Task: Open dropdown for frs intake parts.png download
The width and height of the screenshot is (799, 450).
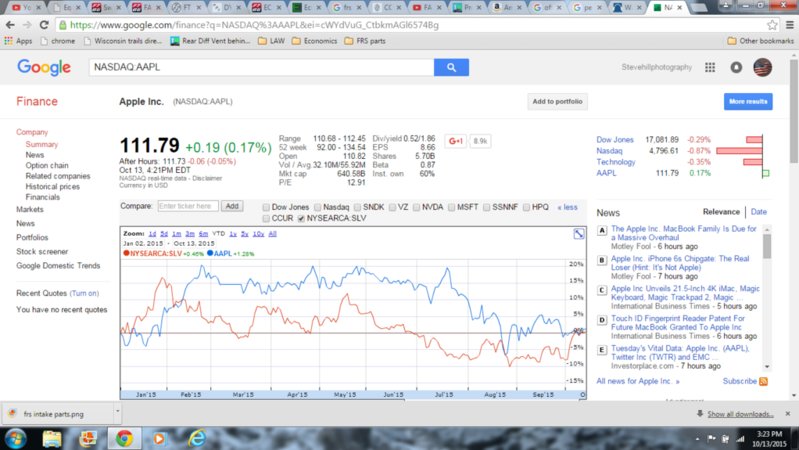Action: tap(117, 411)
